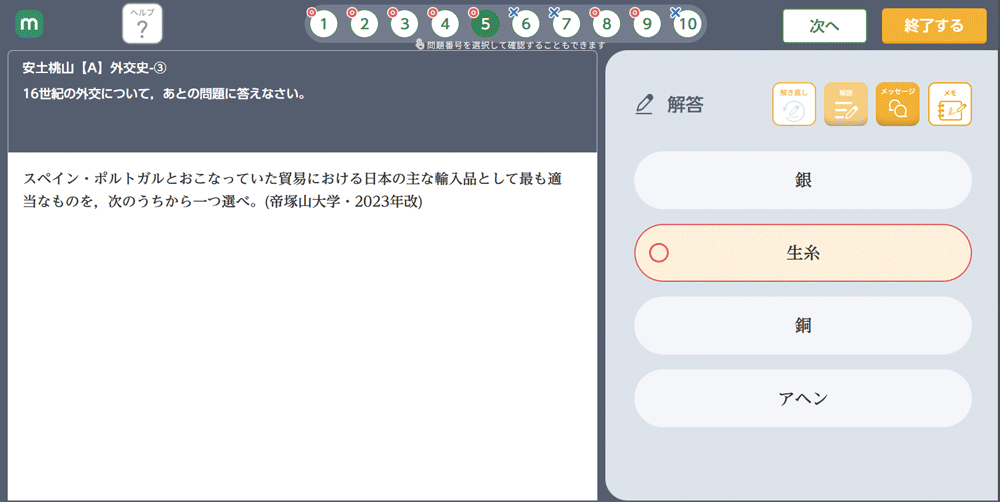Screen dimensions: 1000x502
Task: Go to question 3
Action: click(404, 24)
